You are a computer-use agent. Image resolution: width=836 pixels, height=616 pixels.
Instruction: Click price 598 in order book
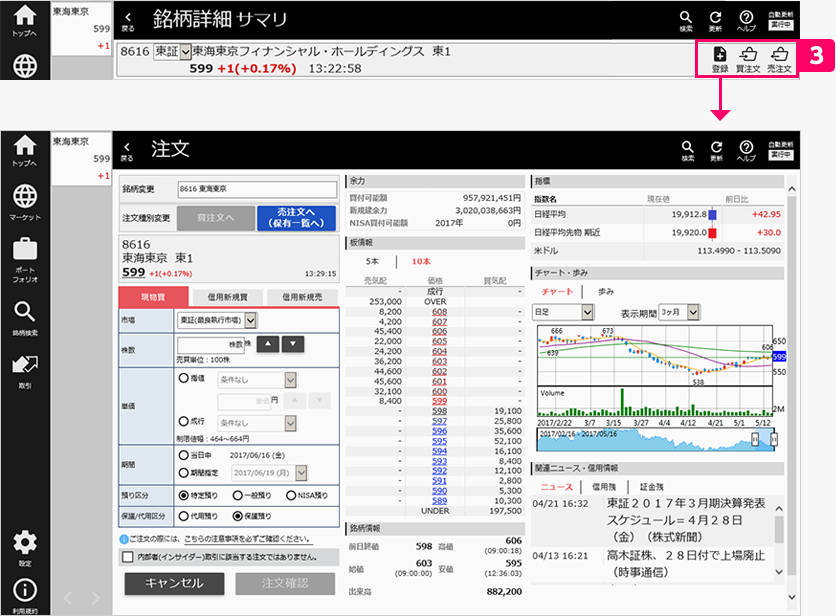[439, 411]
